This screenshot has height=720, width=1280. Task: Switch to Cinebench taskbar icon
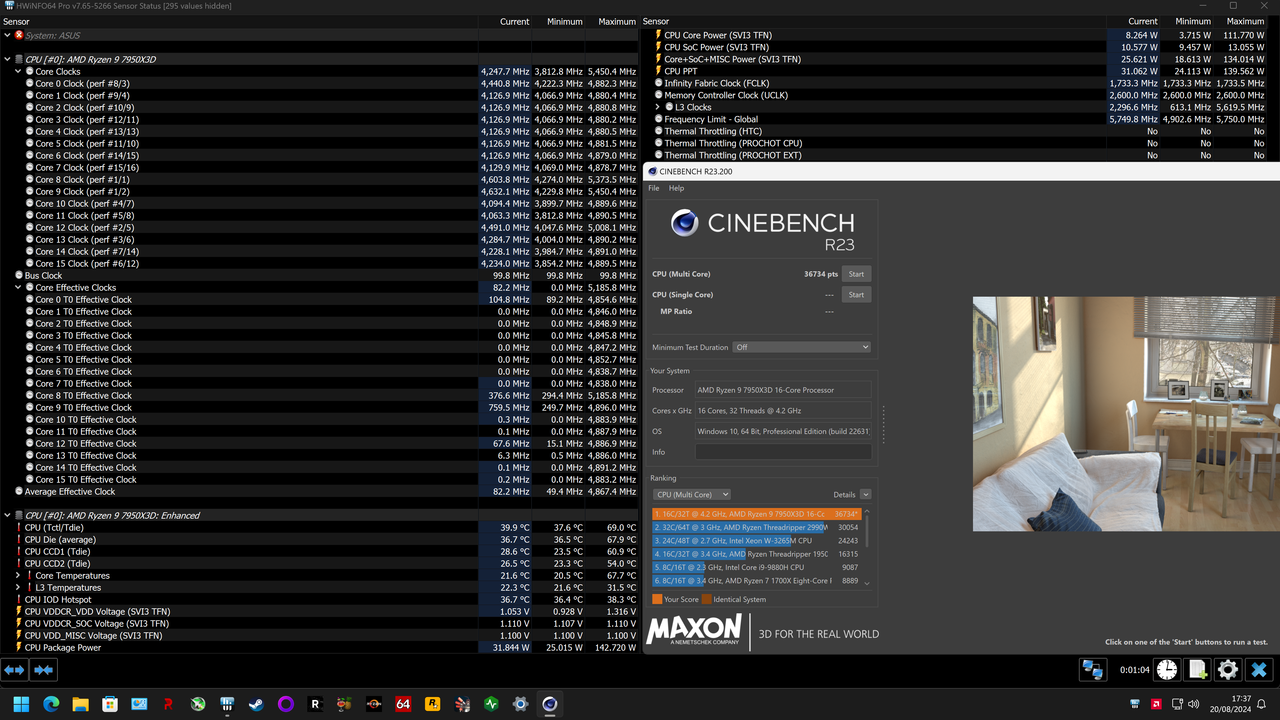click(549, 704)
